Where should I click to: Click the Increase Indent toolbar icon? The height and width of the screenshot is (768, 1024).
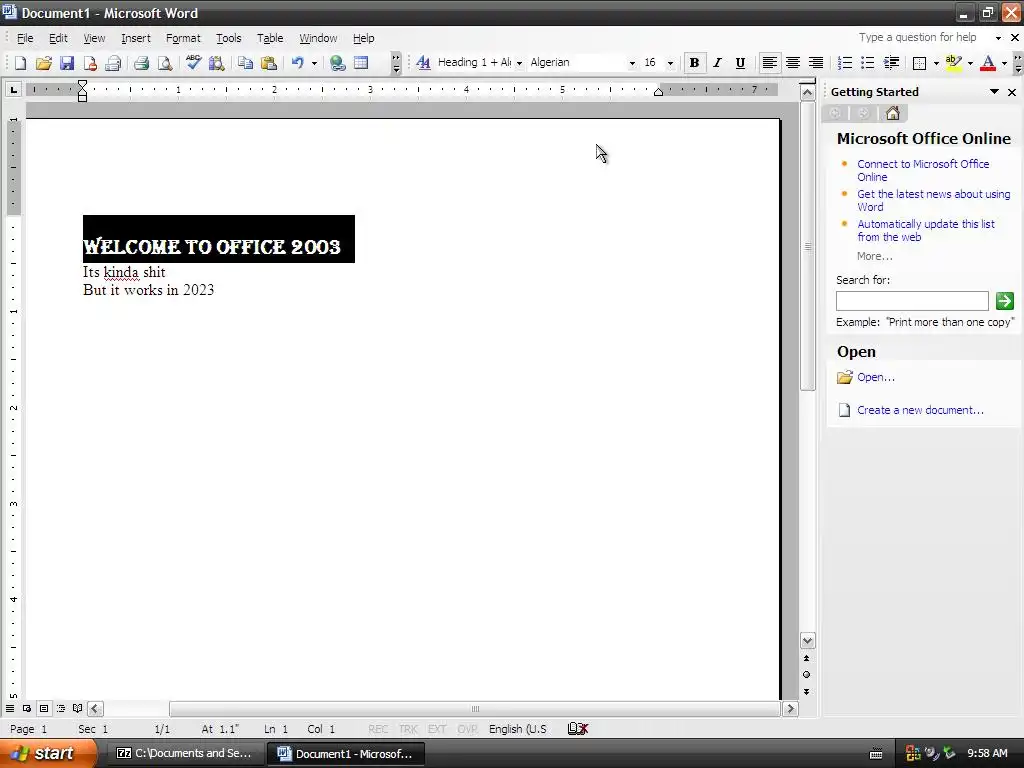pos(891,63)
